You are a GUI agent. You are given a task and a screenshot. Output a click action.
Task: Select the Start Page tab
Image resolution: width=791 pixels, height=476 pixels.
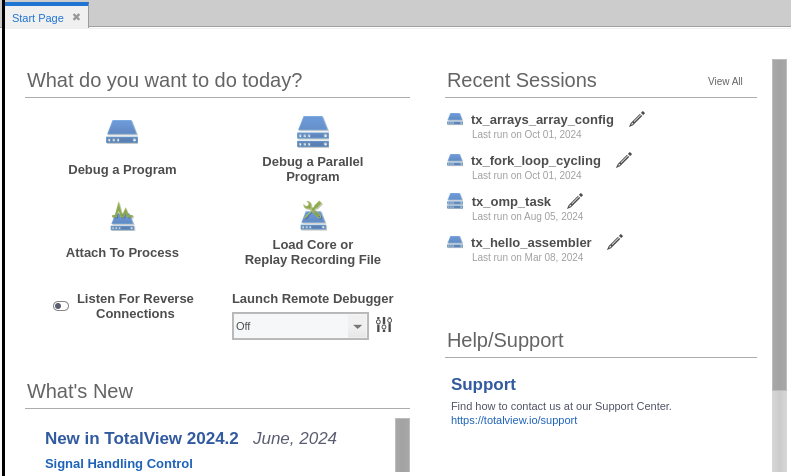(x=38, y=17)
